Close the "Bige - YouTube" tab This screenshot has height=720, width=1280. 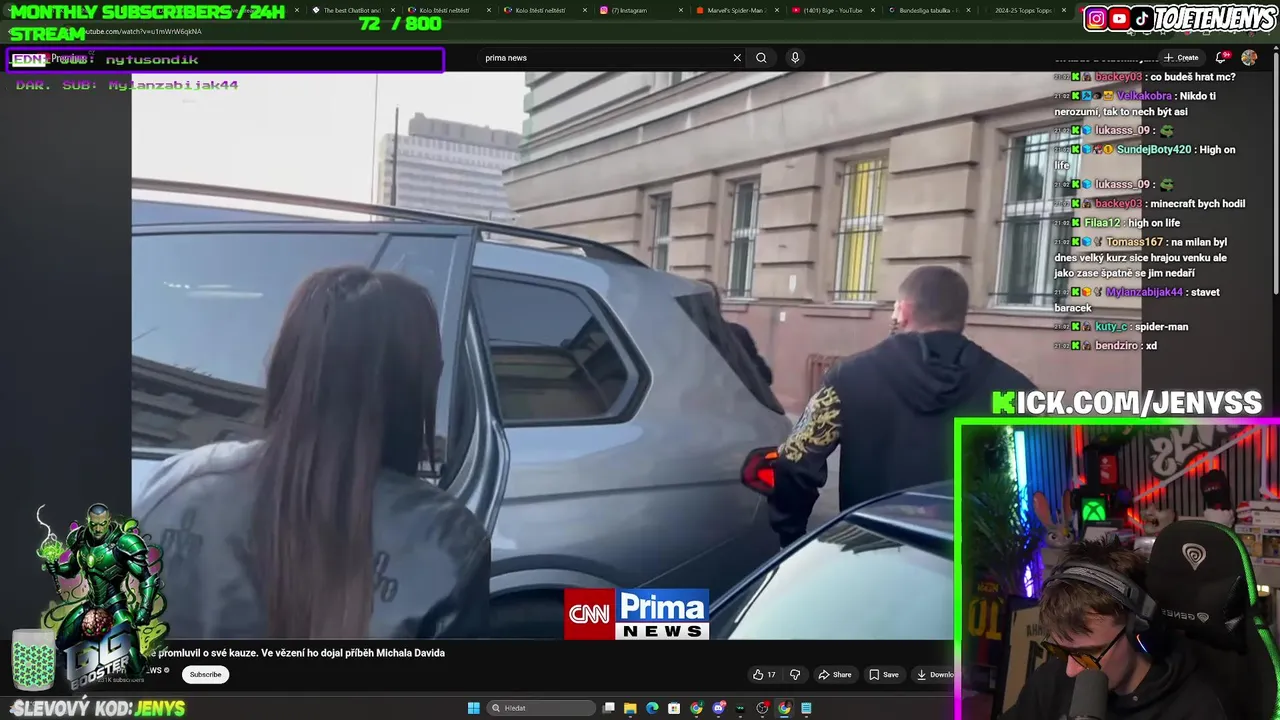pyautogui.click(x=873, y=10)
